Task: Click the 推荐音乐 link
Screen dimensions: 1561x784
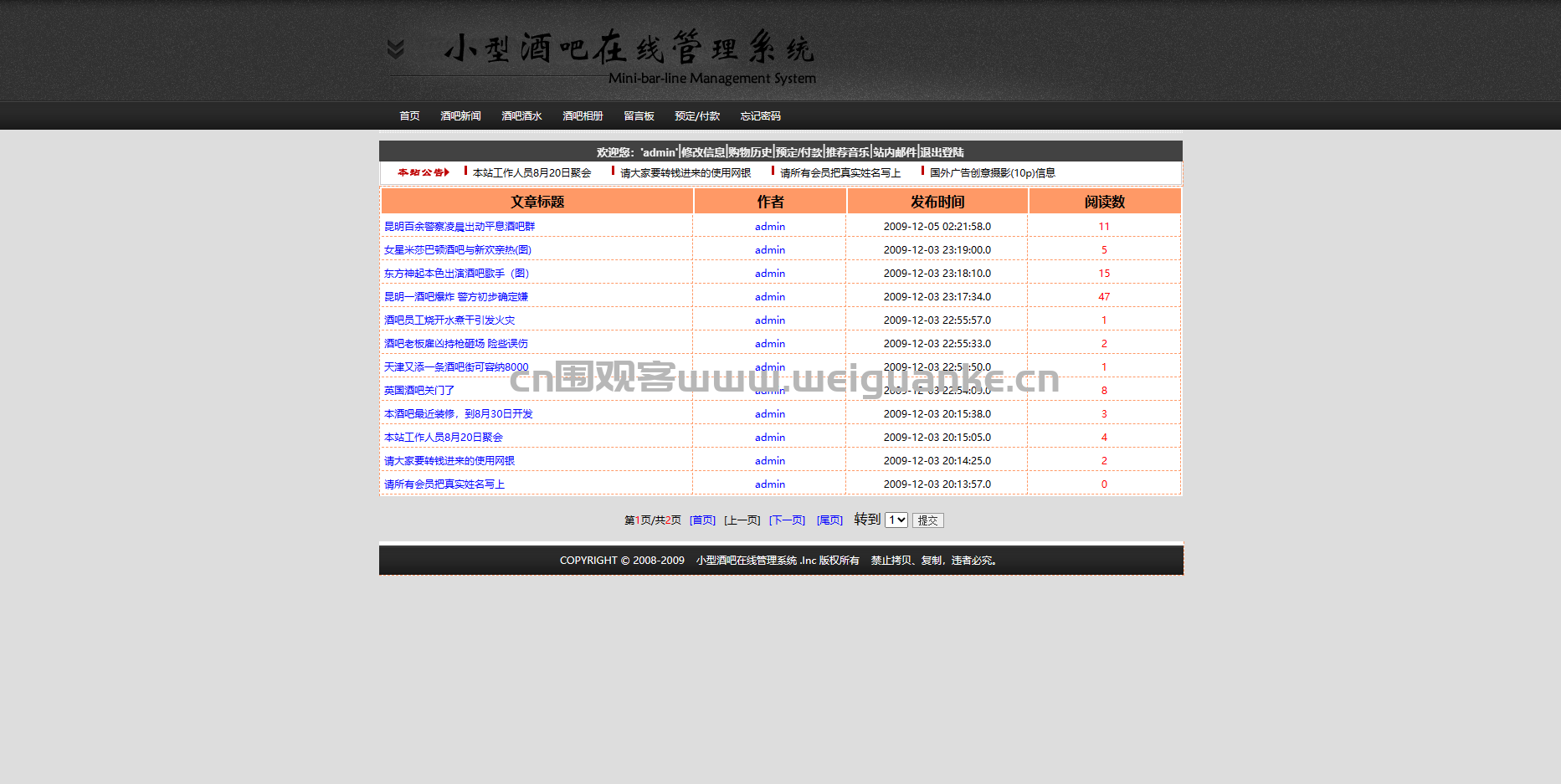Action: pyautogui.click(x=847, y=152)
